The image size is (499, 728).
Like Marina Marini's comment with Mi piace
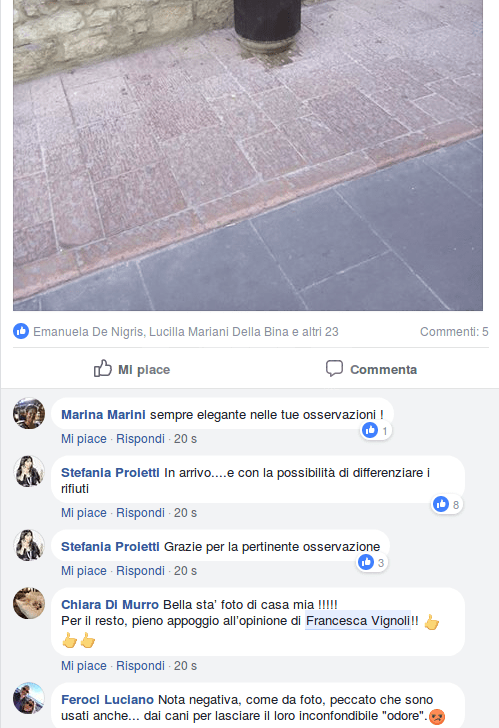click(x=84, y=439)
